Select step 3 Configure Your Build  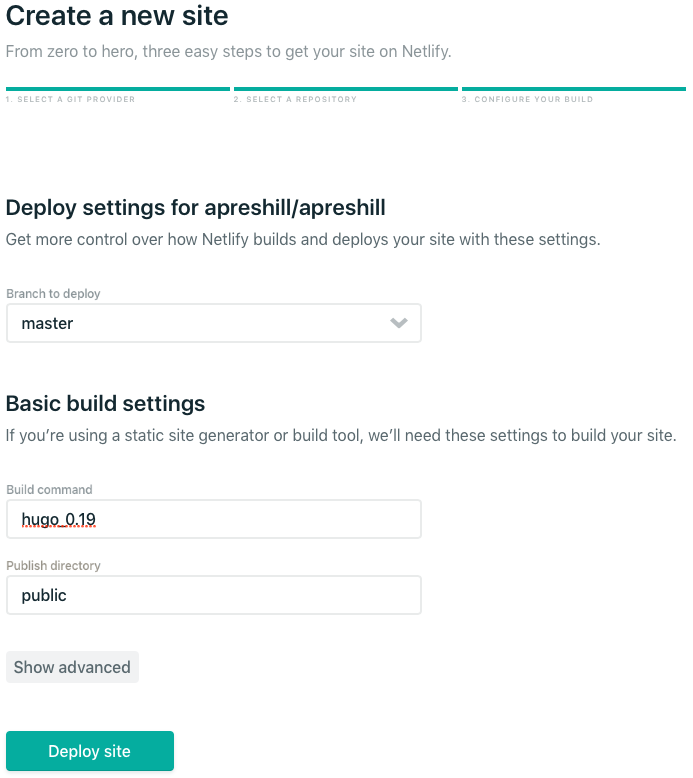click(x=527, y=100)
